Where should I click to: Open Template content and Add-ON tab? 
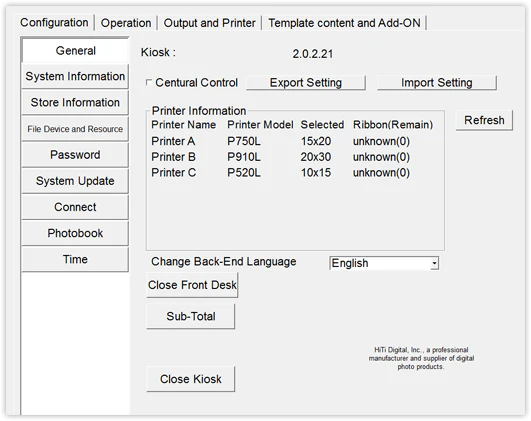point(344,23)
